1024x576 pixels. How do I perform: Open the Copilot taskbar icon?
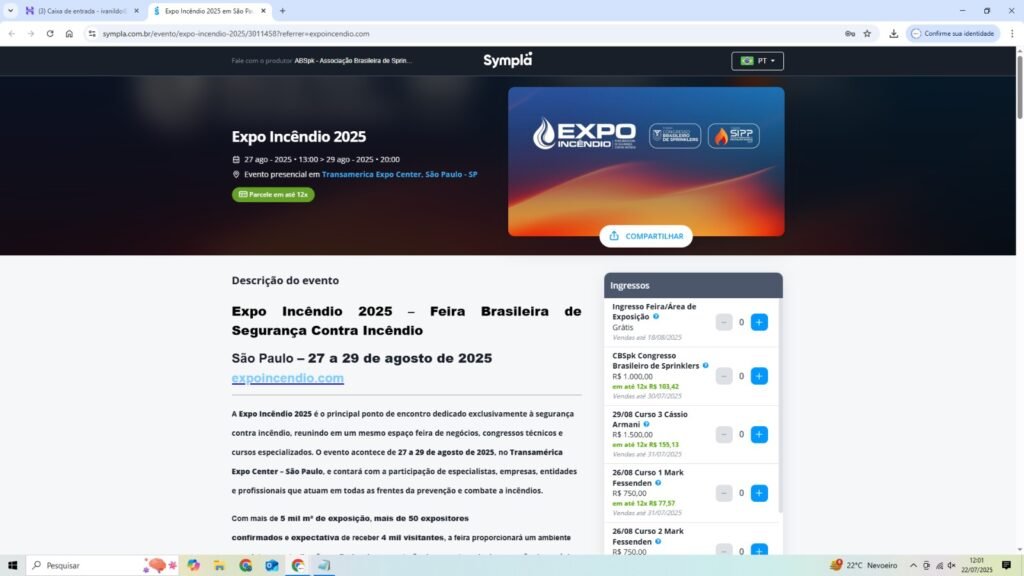tap(193, 565)
